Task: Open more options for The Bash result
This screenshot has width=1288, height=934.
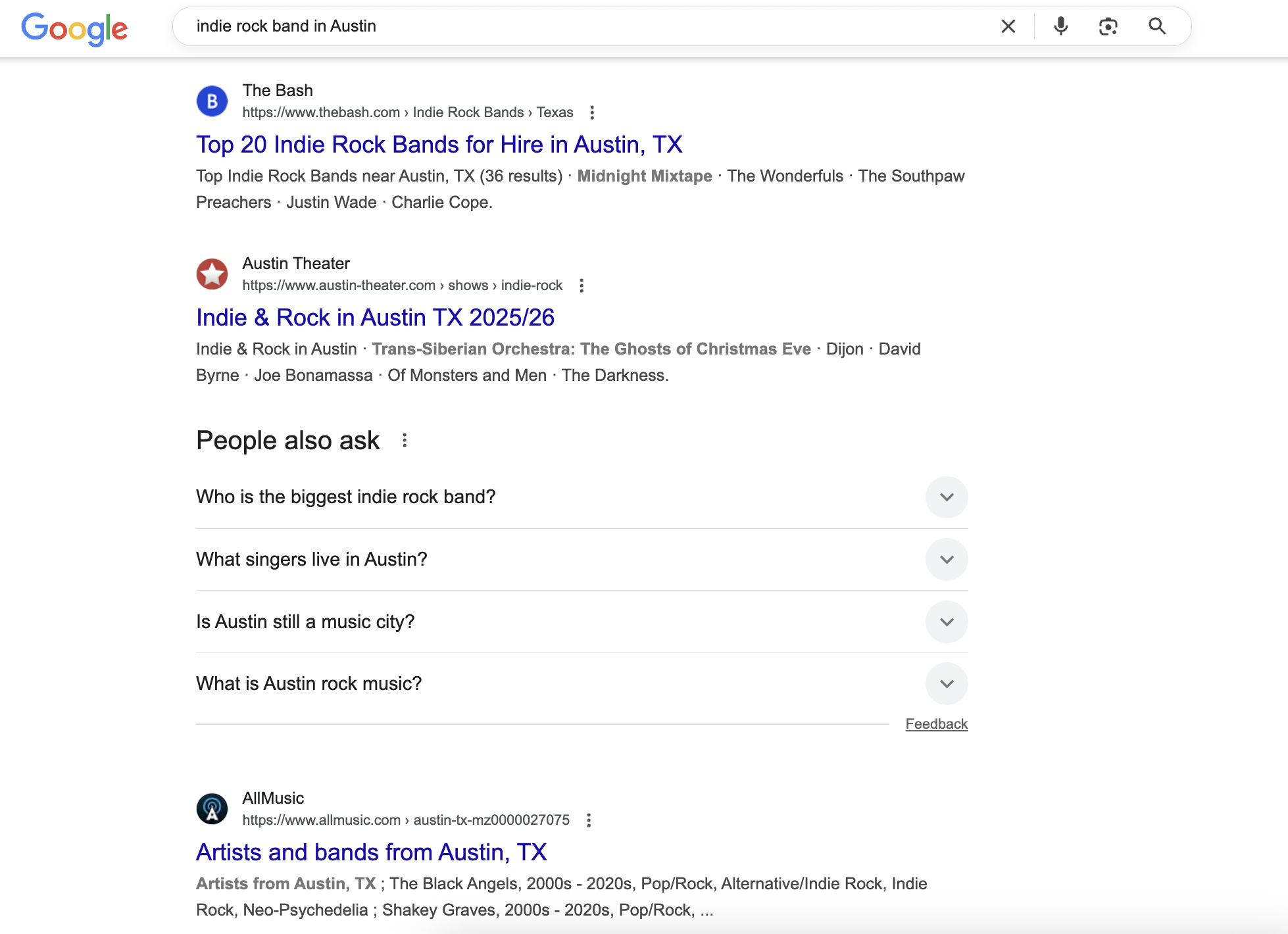Action: click(x=592, y=112)
